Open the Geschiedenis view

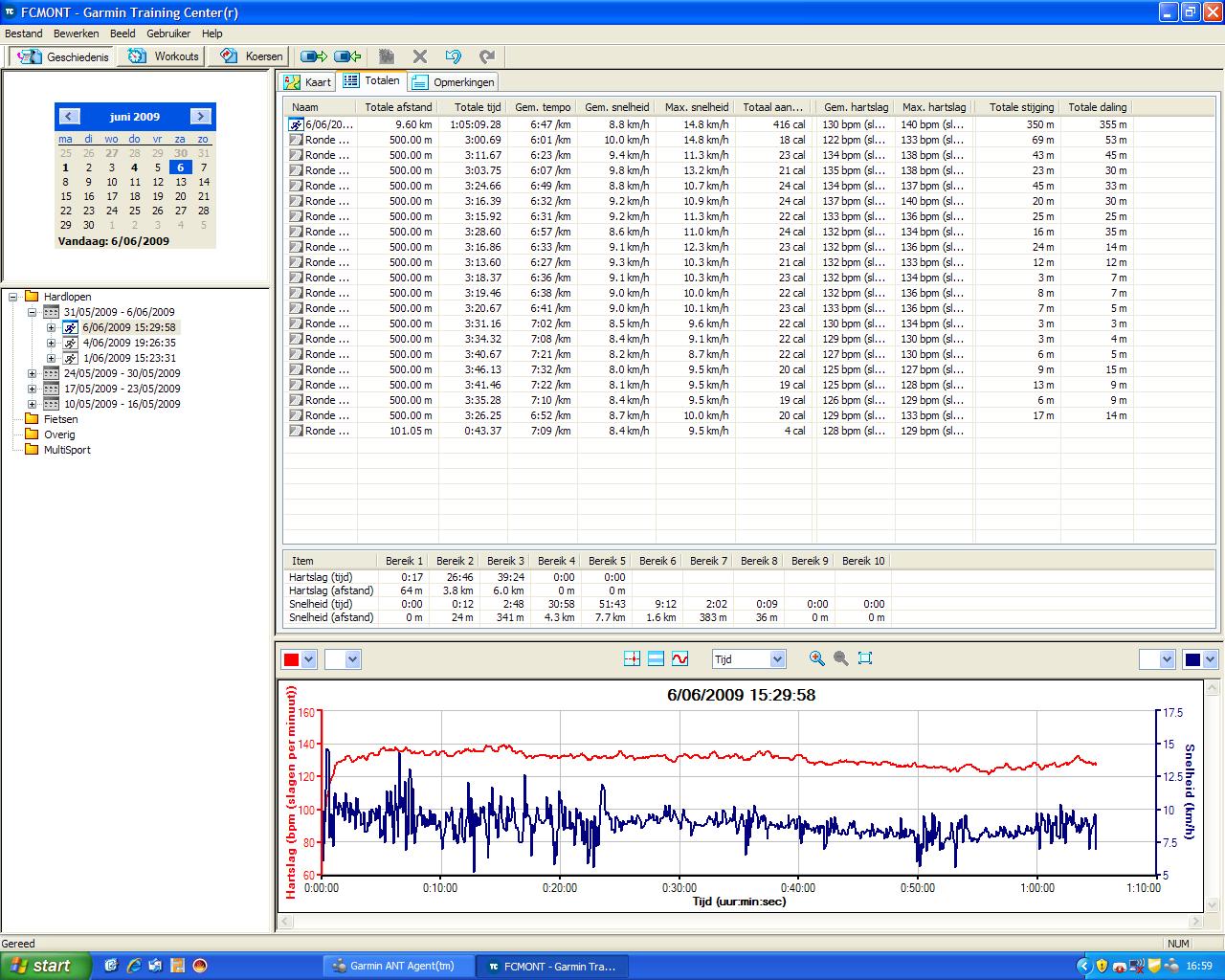click(64, 56)
